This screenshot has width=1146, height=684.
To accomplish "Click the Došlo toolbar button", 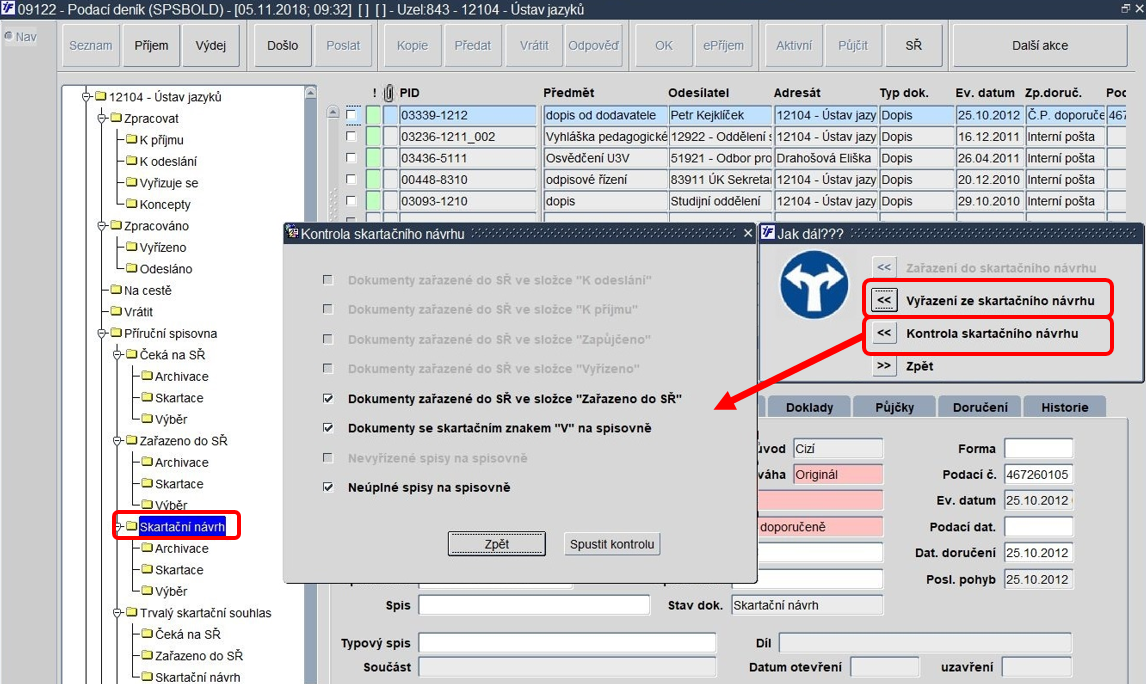I will point(283,45).
